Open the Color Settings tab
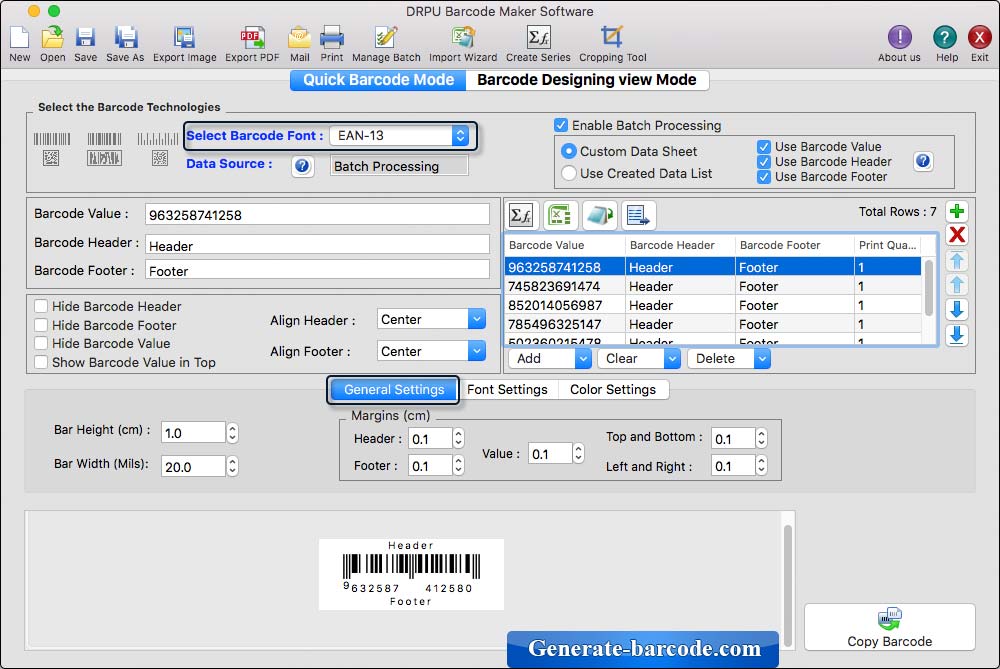 (613, 390)
